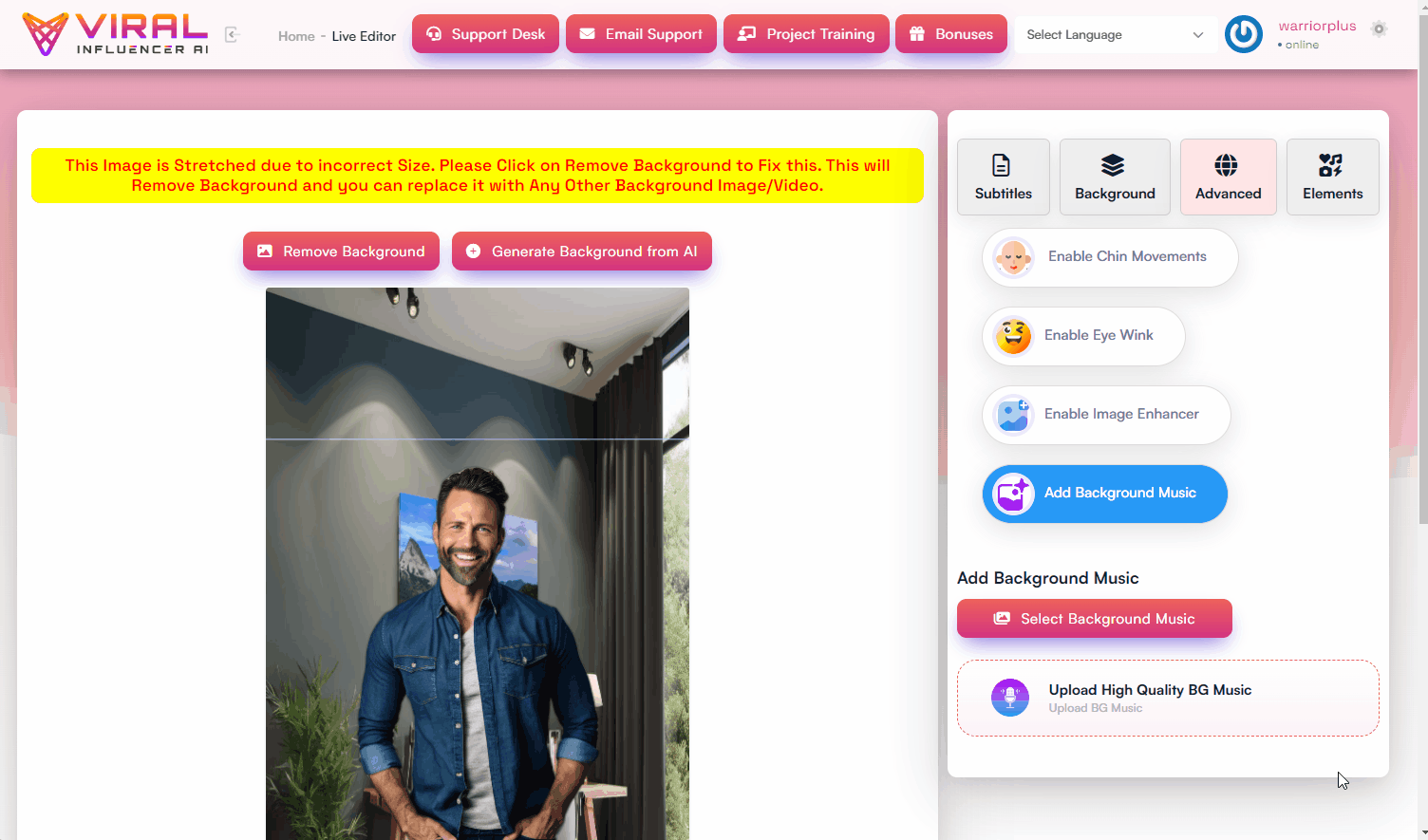The width and height of the screenshot is (1428, 840).
Task: Open the Elements tab
Action: coord(1332,177)
